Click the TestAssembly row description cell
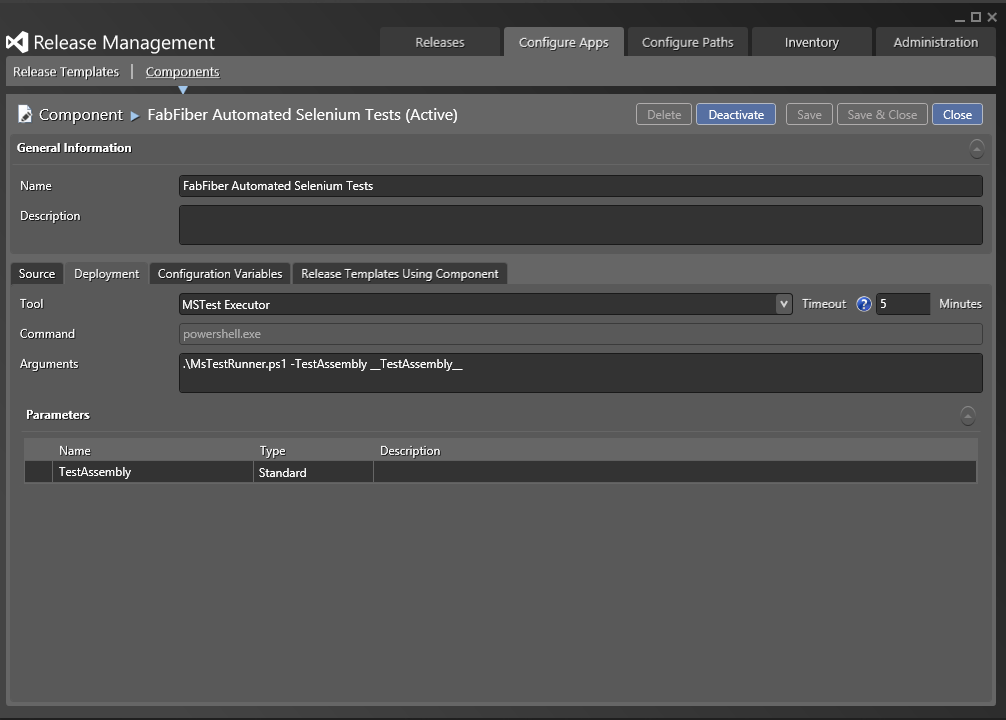Image resolution: width=1006 pixels, height=720 pixels. click(675, 472)
